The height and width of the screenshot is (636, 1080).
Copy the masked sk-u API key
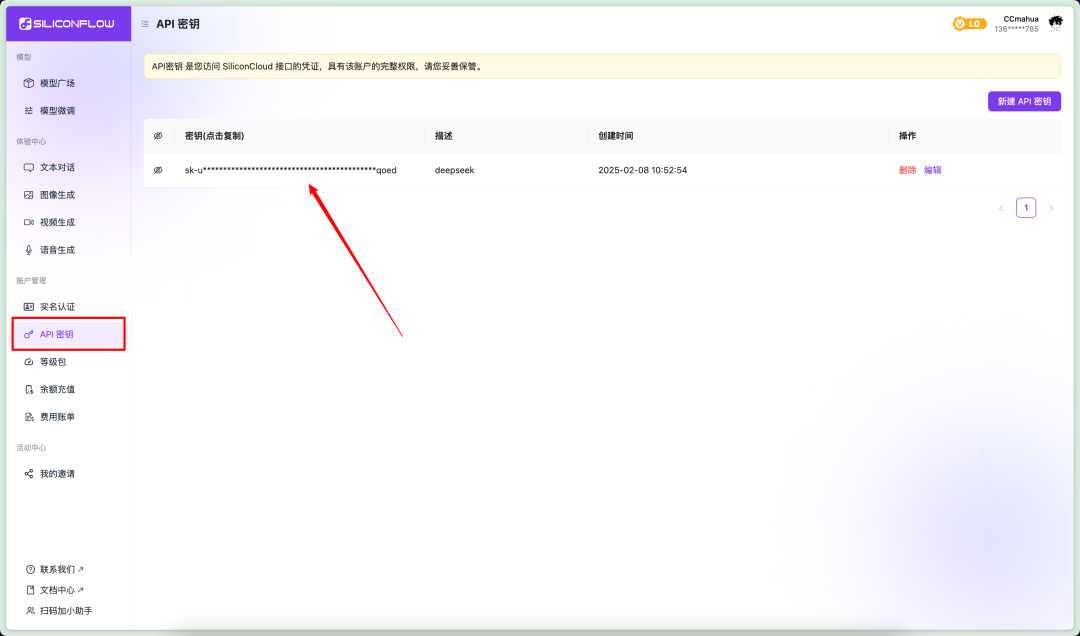290,170
